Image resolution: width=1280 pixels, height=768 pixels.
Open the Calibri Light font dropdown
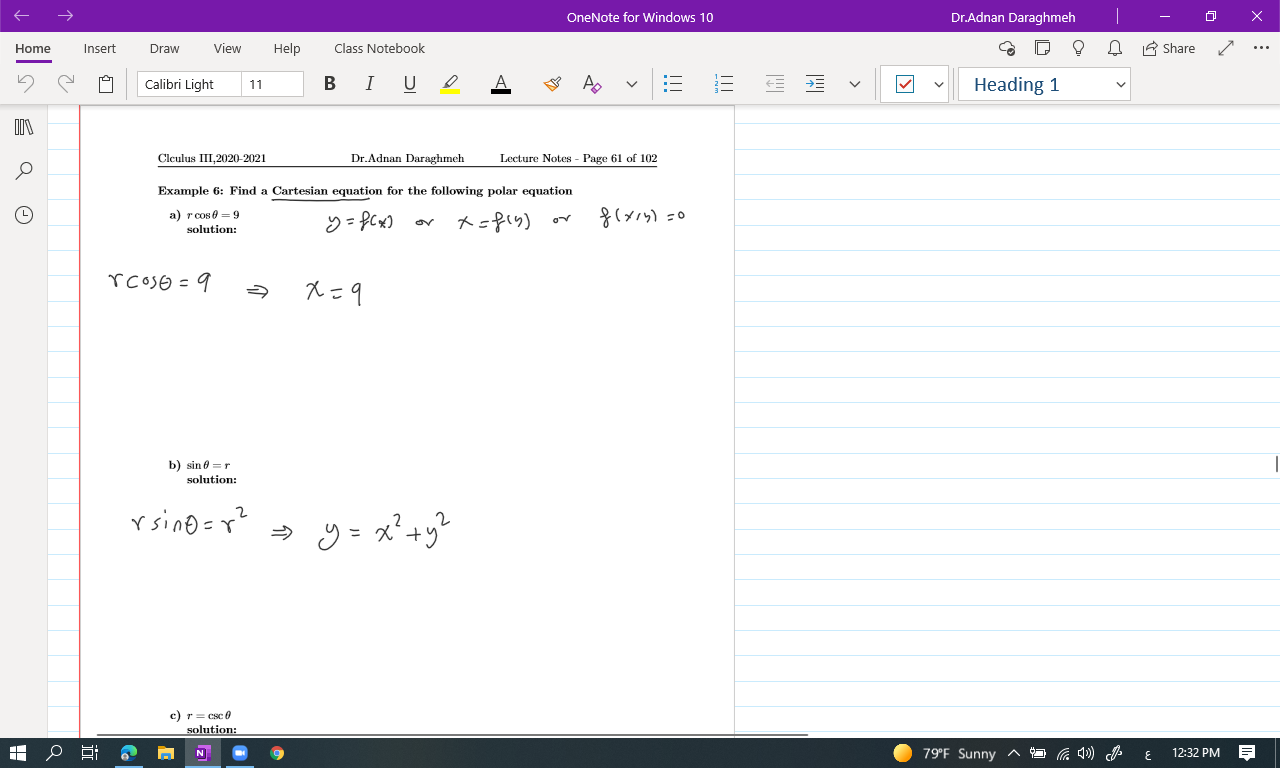pyautogui.click(x=189, y=84)
